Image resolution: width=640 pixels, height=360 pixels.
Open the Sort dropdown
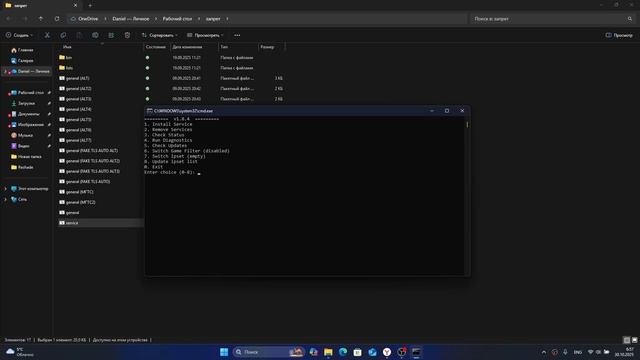point(159,35)
